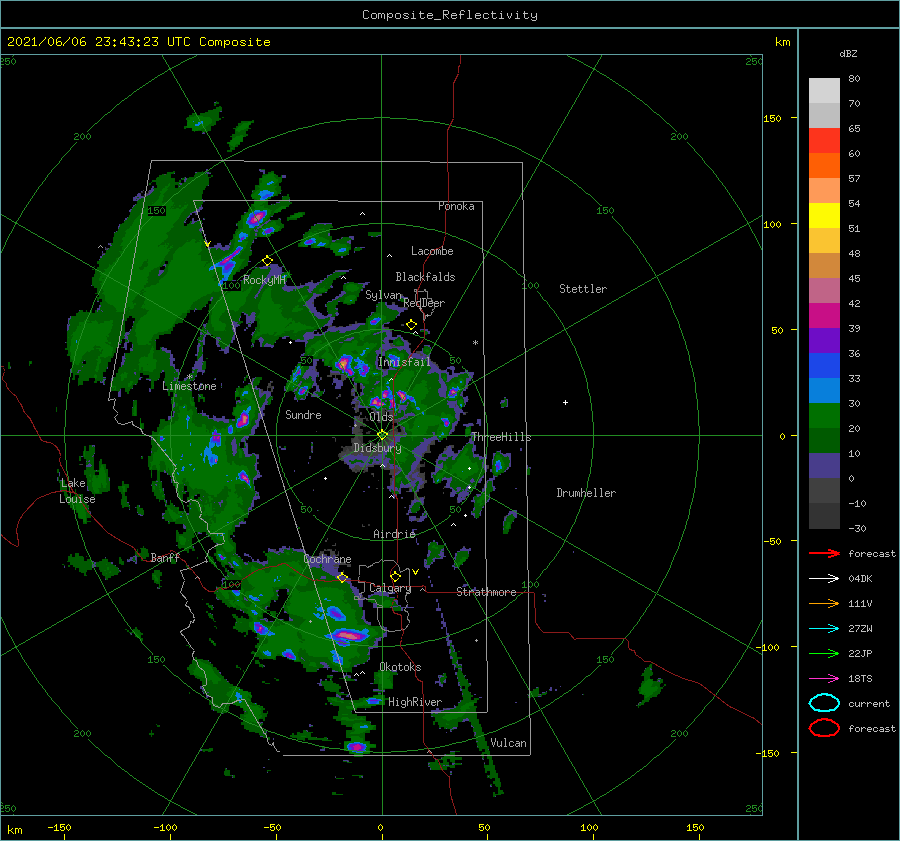Click the Lake Louise label
Screen dimensions: 900x841
[77, 491]
